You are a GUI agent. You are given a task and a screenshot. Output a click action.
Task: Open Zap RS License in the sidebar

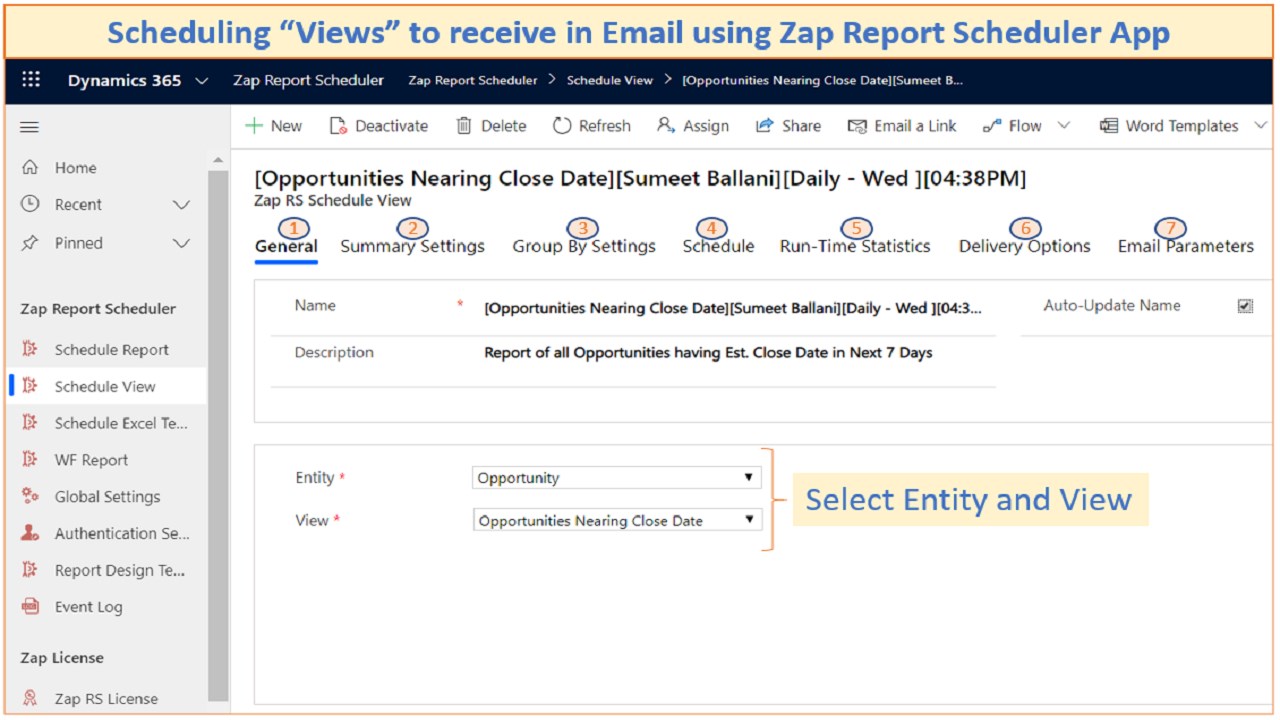pos(106,698)
